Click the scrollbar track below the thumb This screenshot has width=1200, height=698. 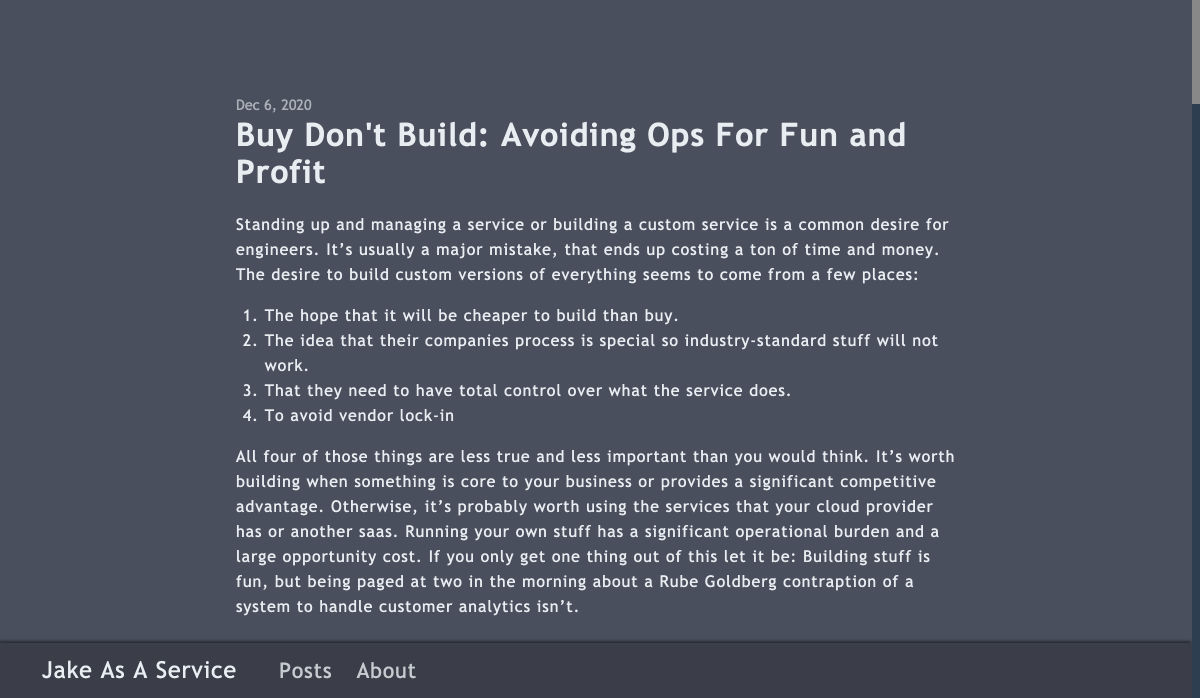[x=1195, y=400]
